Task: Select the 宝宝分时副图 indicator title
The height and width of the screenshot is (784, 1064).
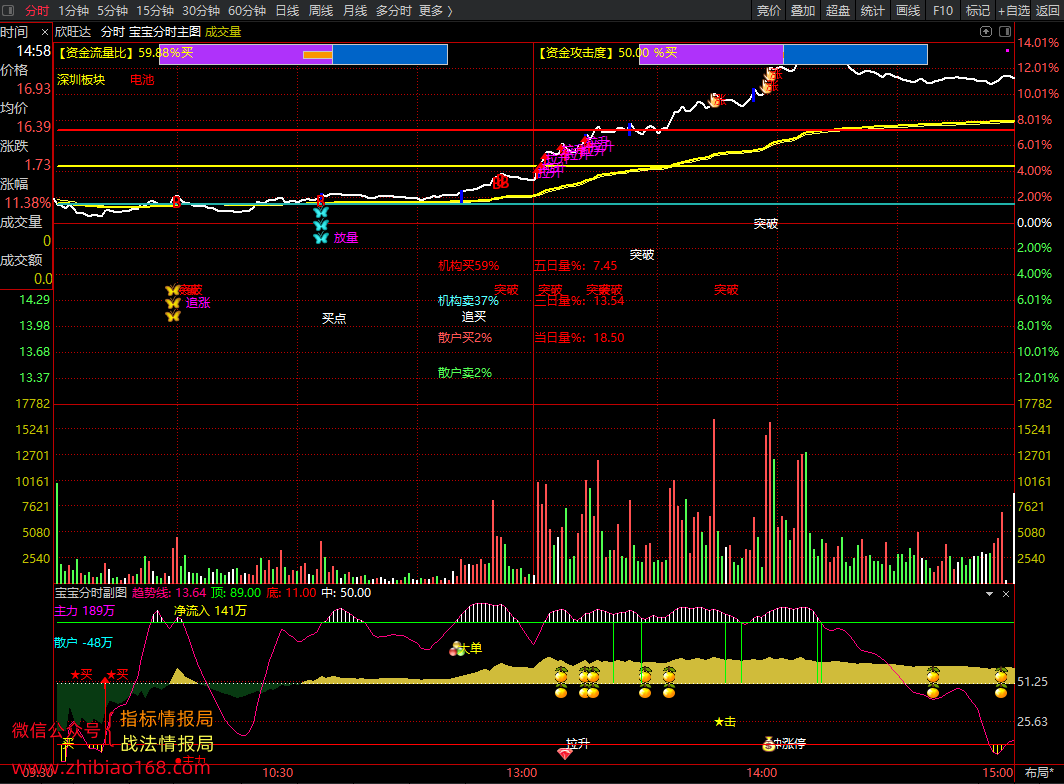Action: click(91, 593)
